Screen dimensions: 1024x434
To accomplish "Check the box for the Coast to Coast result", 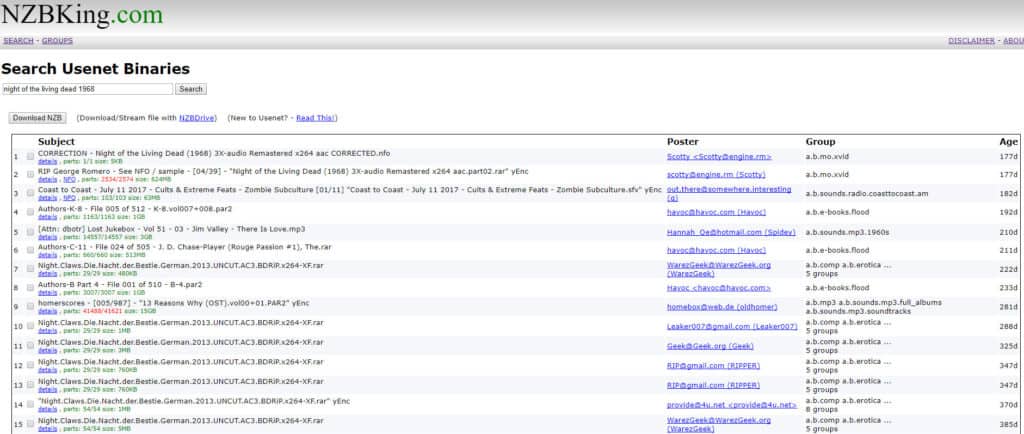I will pos(30,193).
